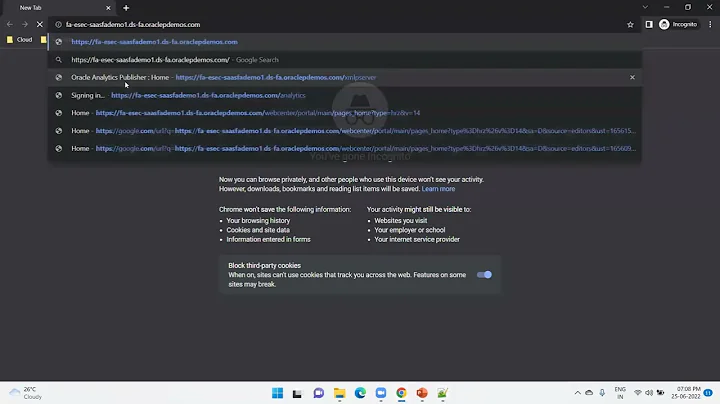Image resolution: width=720 pixels, height=404 pixels.
Task: Click the globe icon of Signing in suggestion
Action: (58, 95)
